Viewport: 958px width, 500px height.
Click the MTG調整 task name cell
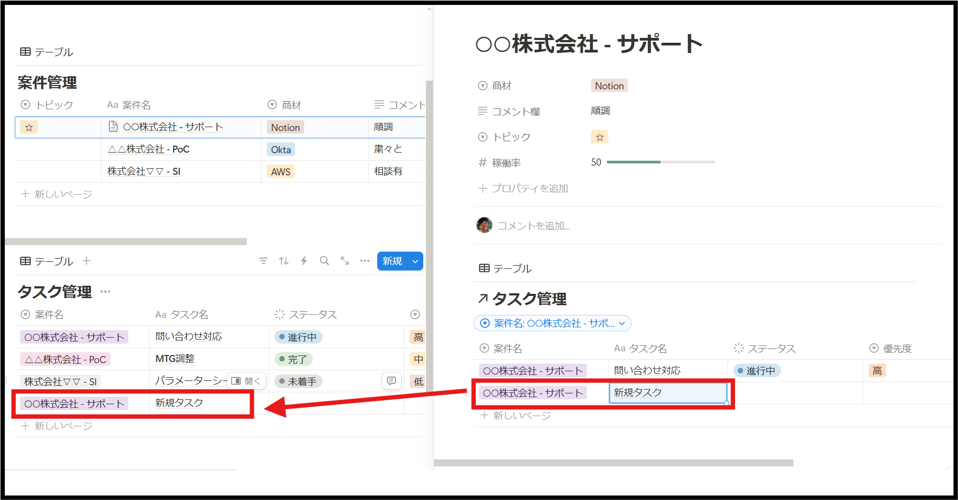[x=175, y=359]
